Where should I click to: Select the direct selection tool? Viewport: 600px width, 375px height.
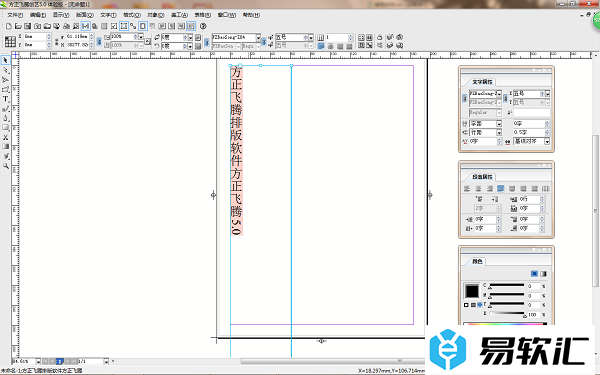(x=5, y=70)
